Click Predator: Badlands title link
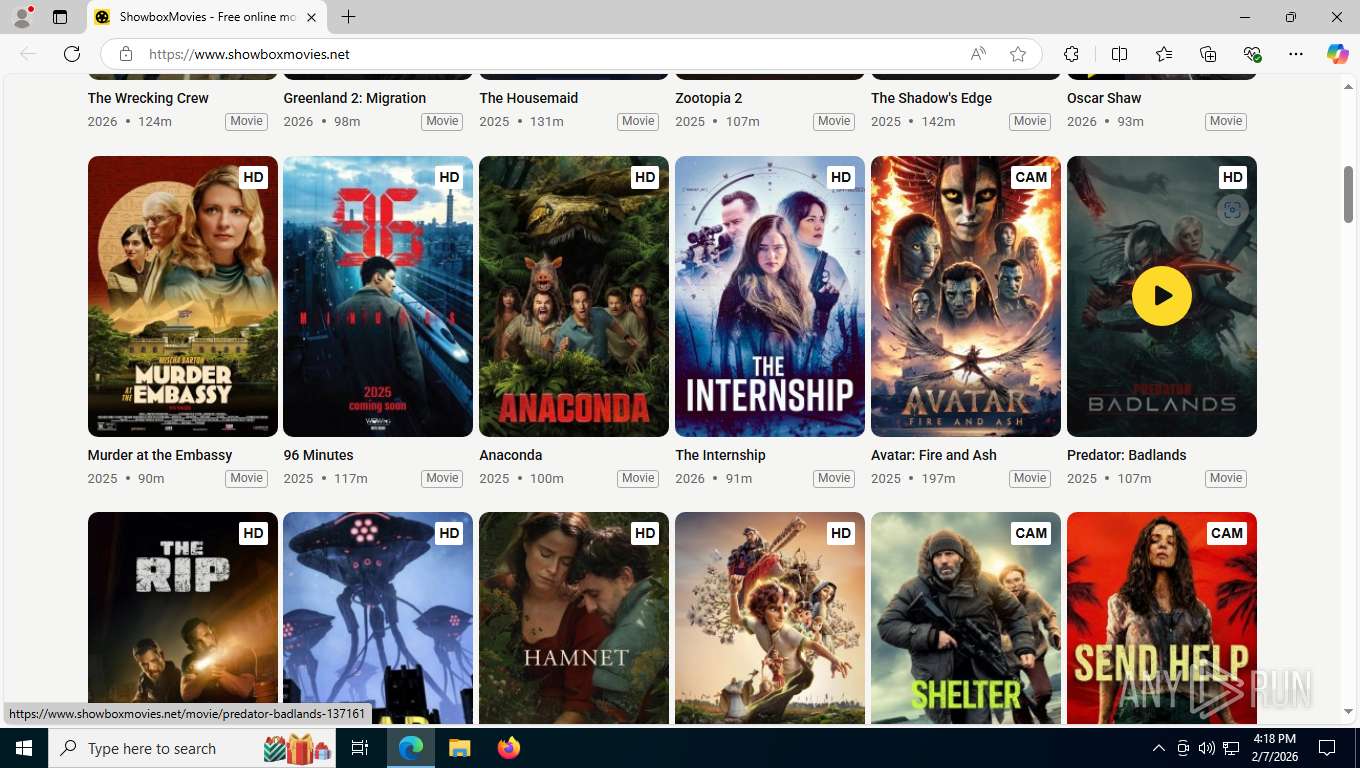The image size is (1360, 768). [x=1127, y=455]
